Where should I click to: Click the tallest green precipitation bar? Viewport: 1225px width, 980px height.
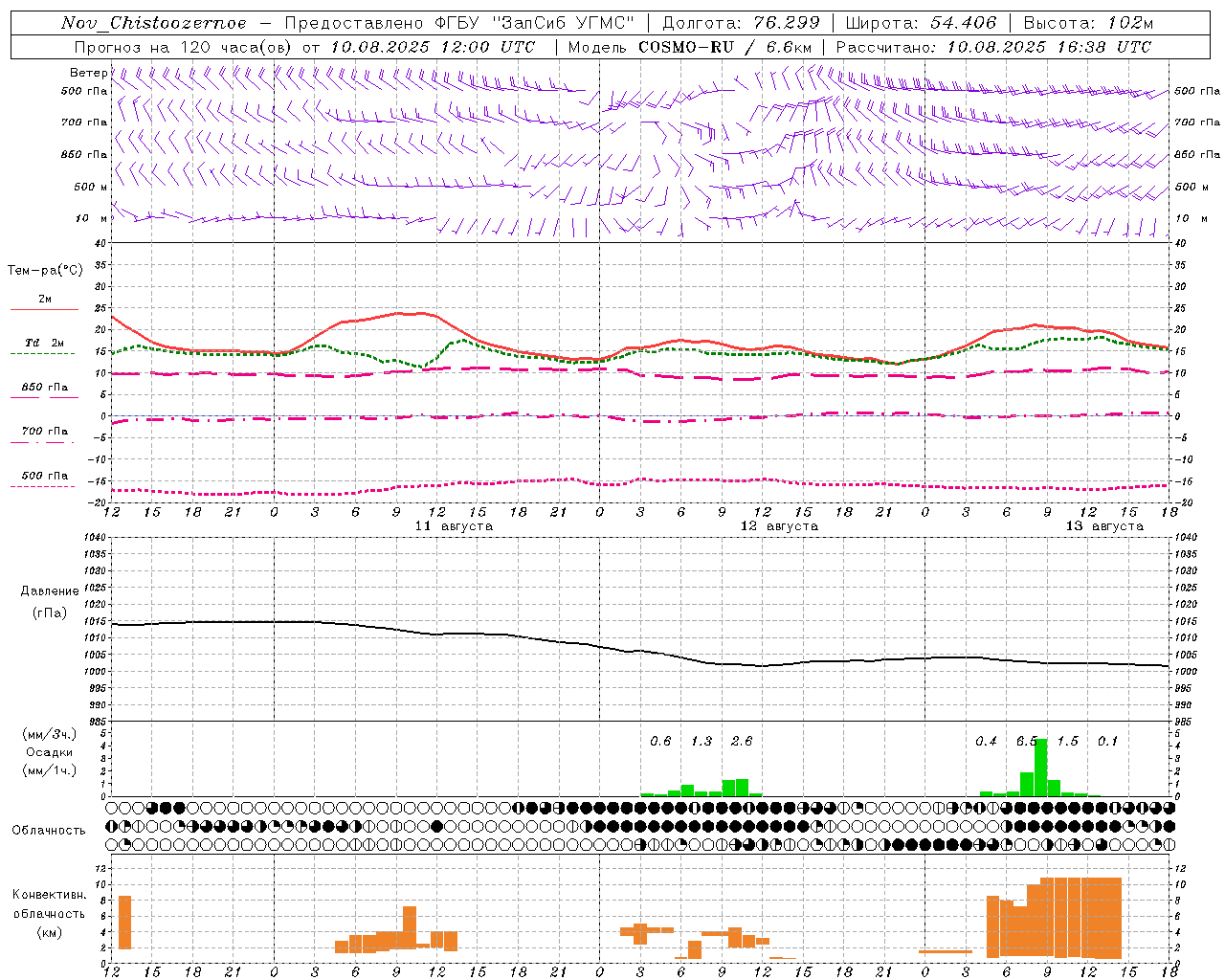coord(1040,768)
